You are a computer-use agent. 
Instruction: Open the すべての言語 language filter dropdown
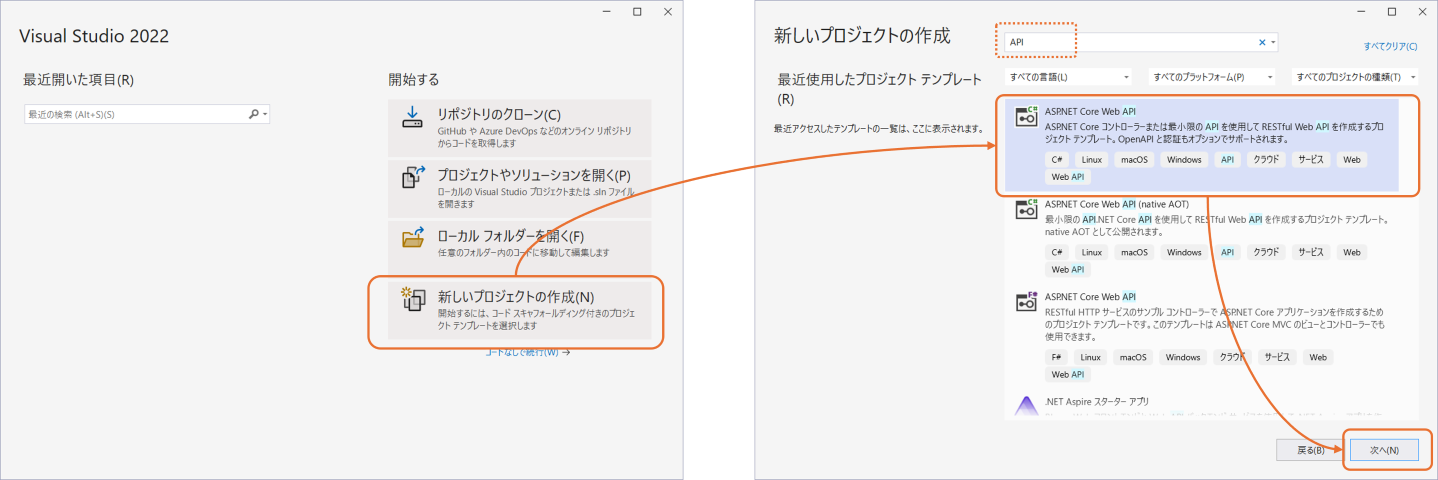pos(1068,77)
